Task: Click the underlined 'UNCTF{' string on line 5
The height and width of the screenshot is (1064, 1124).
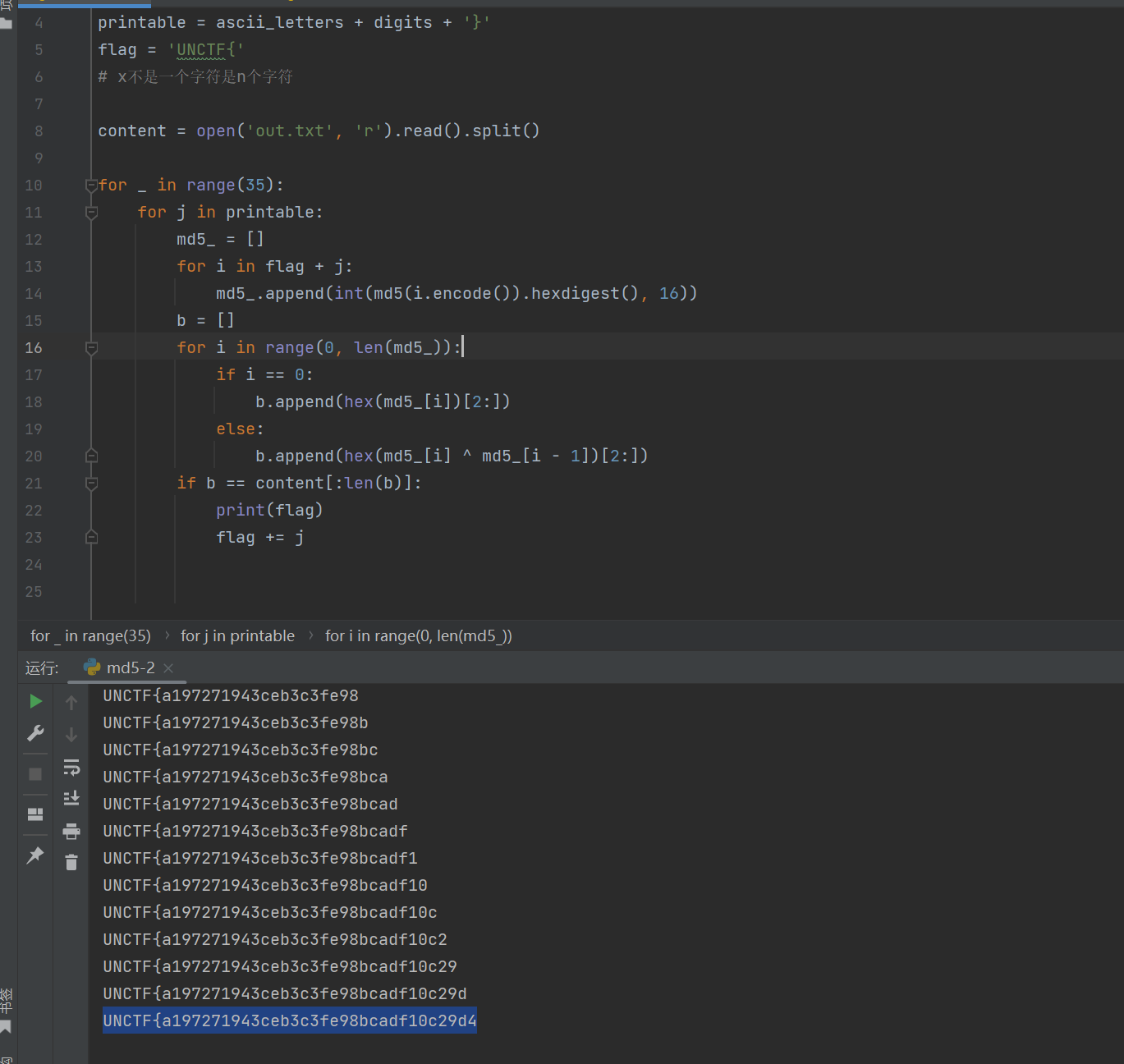Action: tap(206, 50)
